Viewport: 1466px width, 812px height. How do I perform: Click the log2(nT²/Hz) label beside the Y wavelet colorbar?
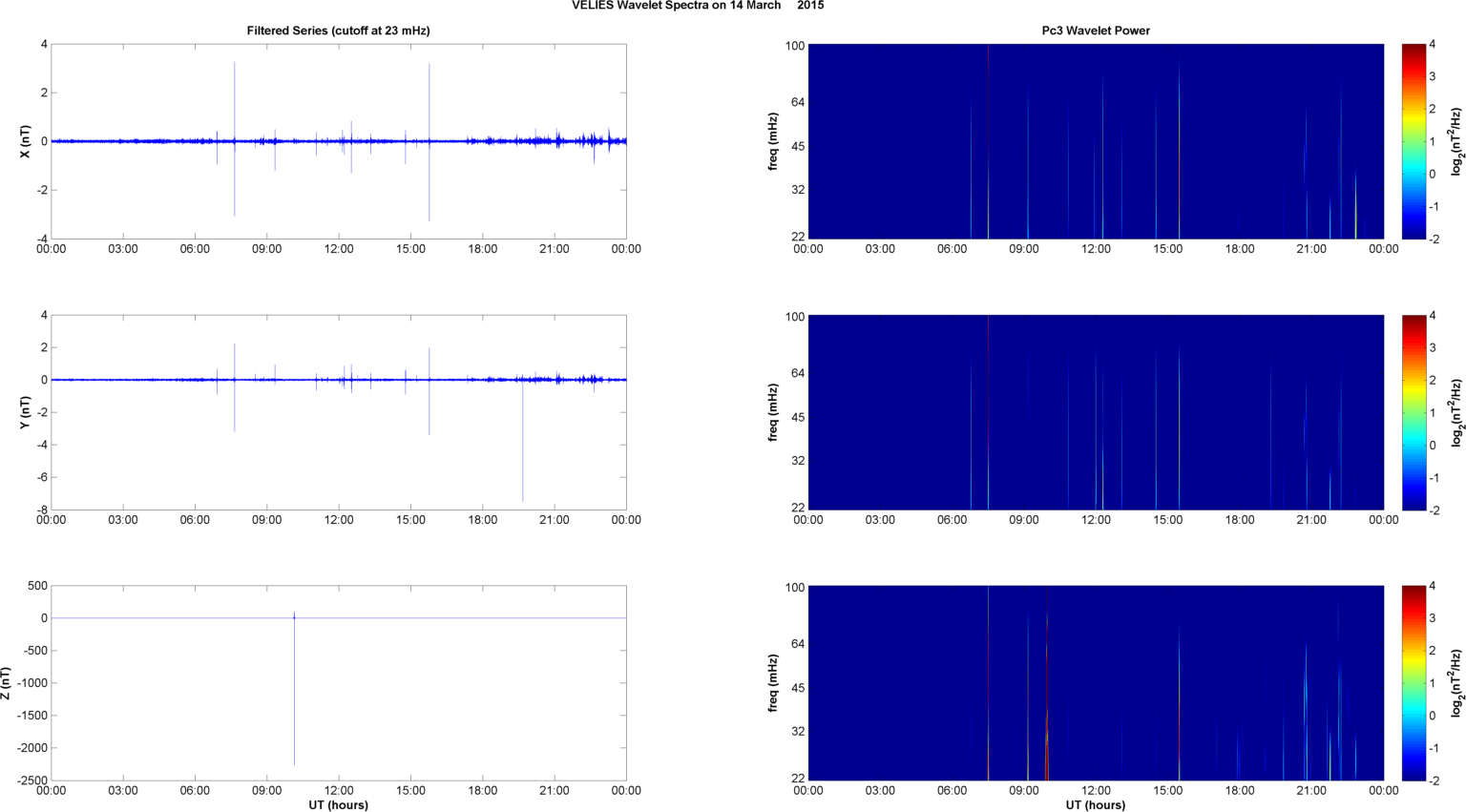click(x=1456, y=412)
